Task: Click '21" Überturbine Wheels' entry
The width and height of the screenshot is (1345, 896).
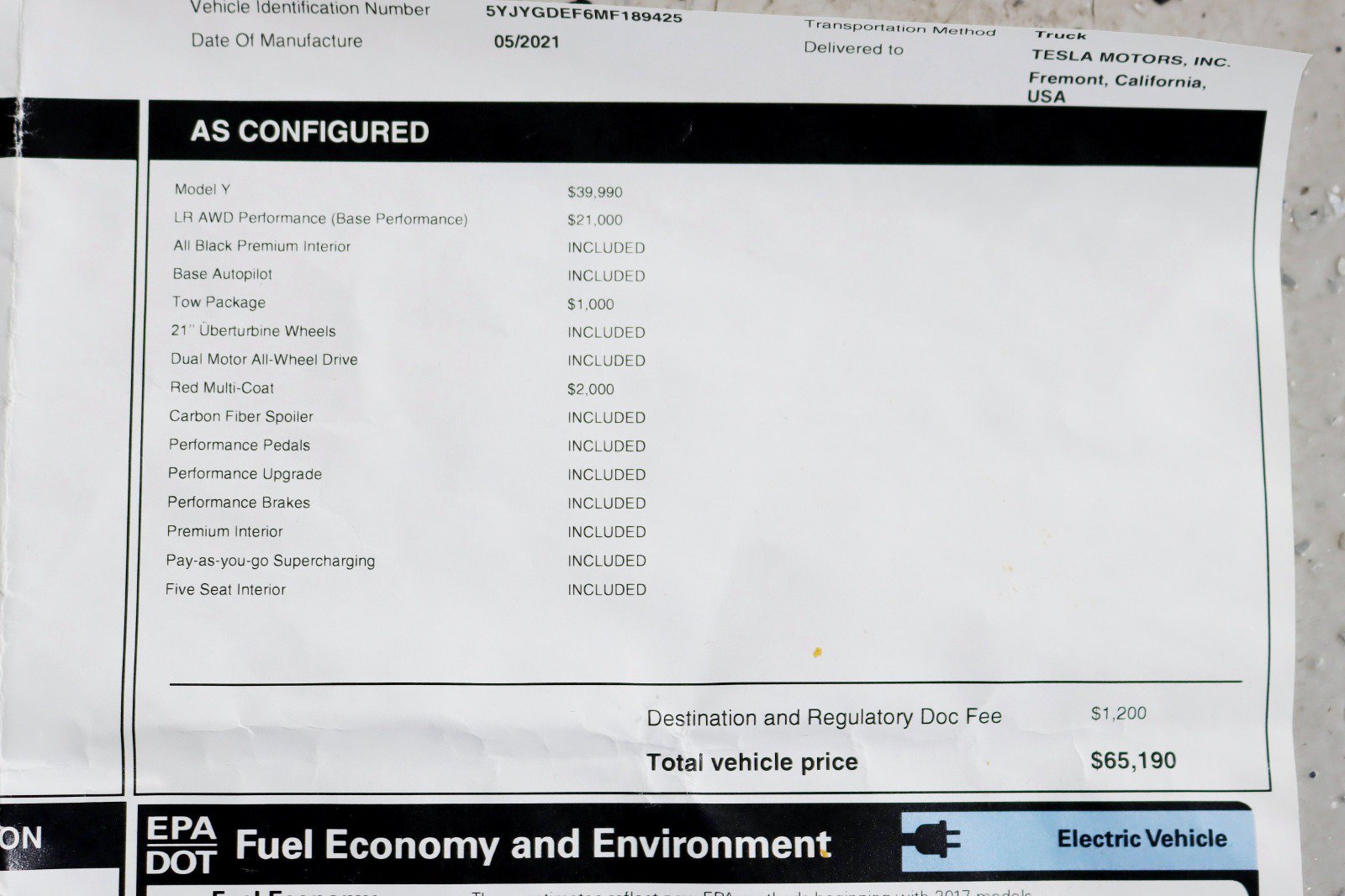Action: pyautogui.click(x=253, y=331)
